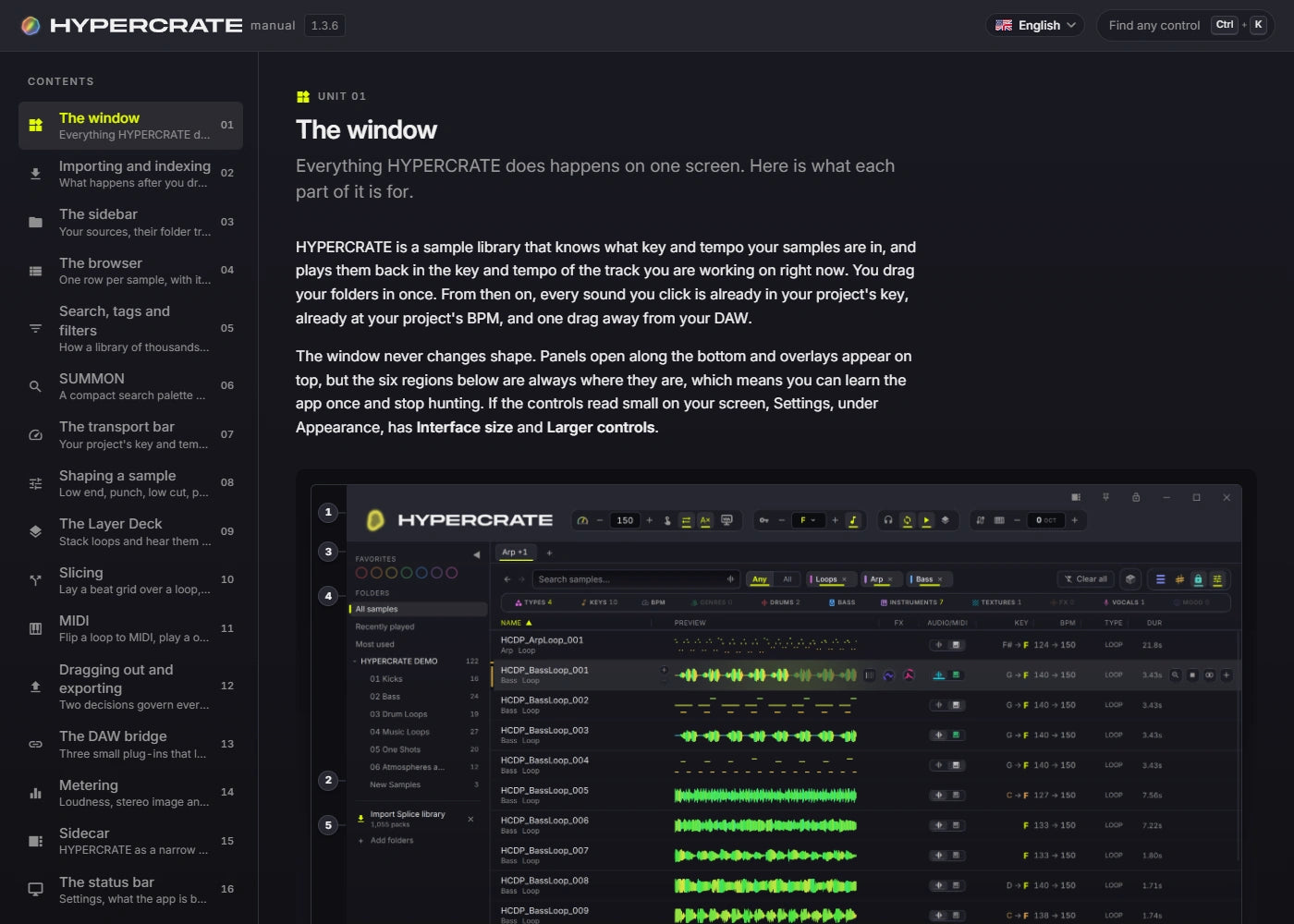
Task: Open the English language dropdown
Action: pos(1036,25)
